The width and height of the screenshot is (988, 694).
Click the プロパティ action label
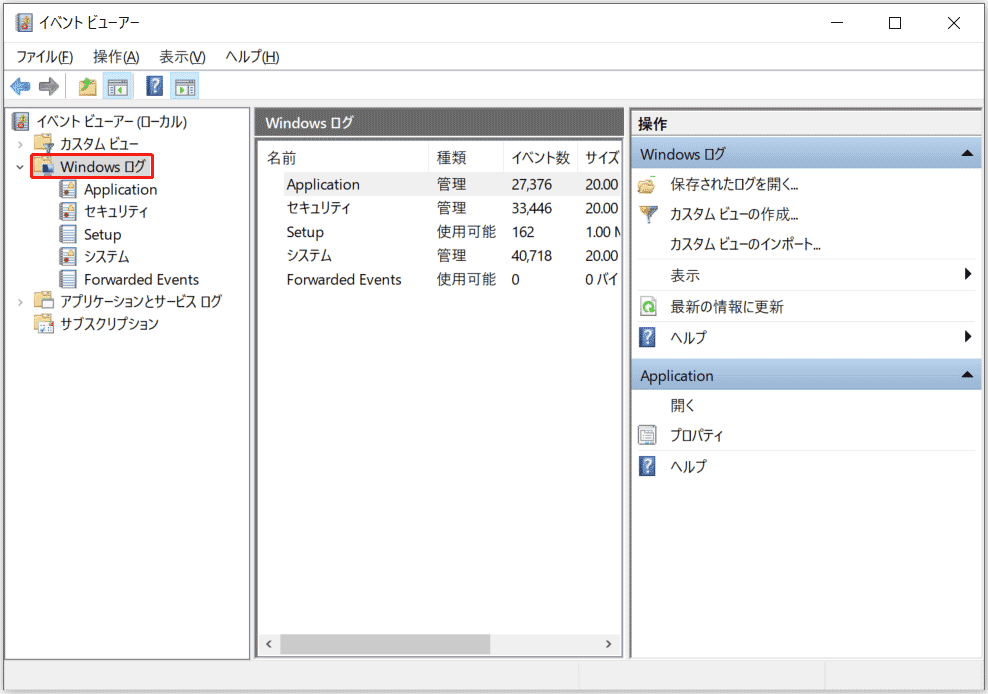[x=697, y=435]
